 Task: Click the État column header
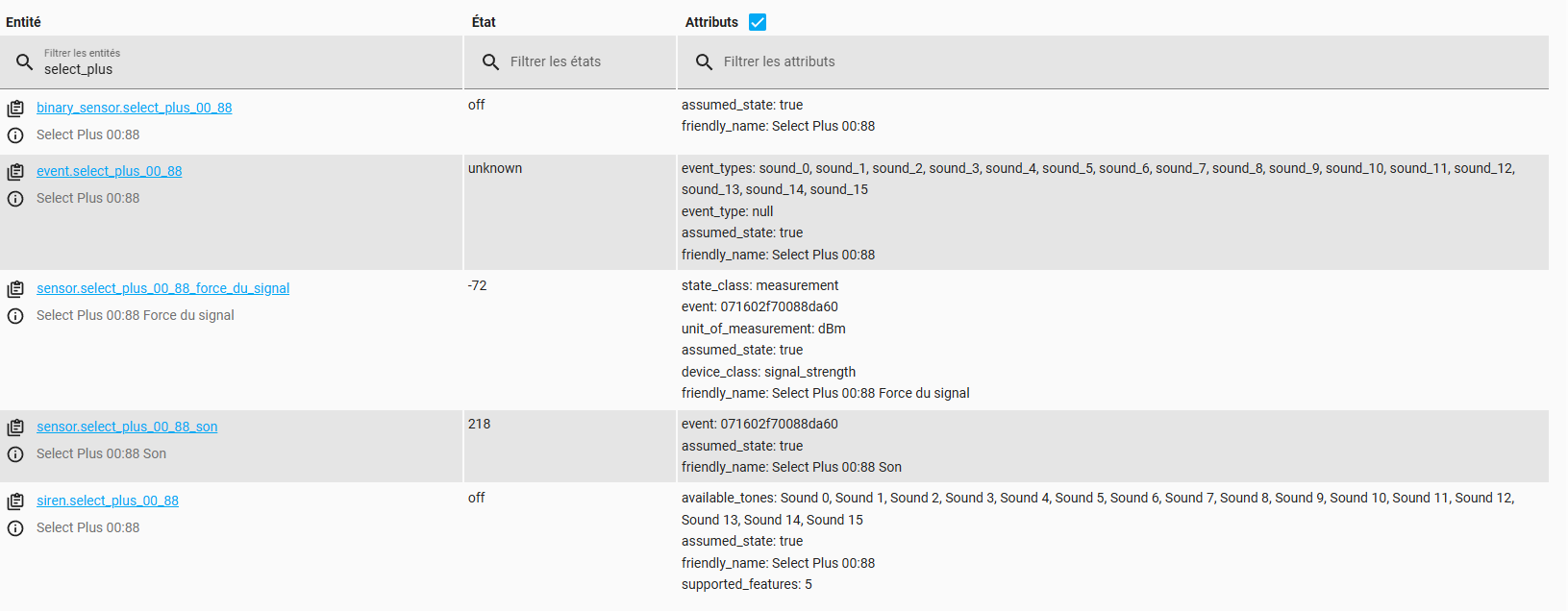point(484,22)
